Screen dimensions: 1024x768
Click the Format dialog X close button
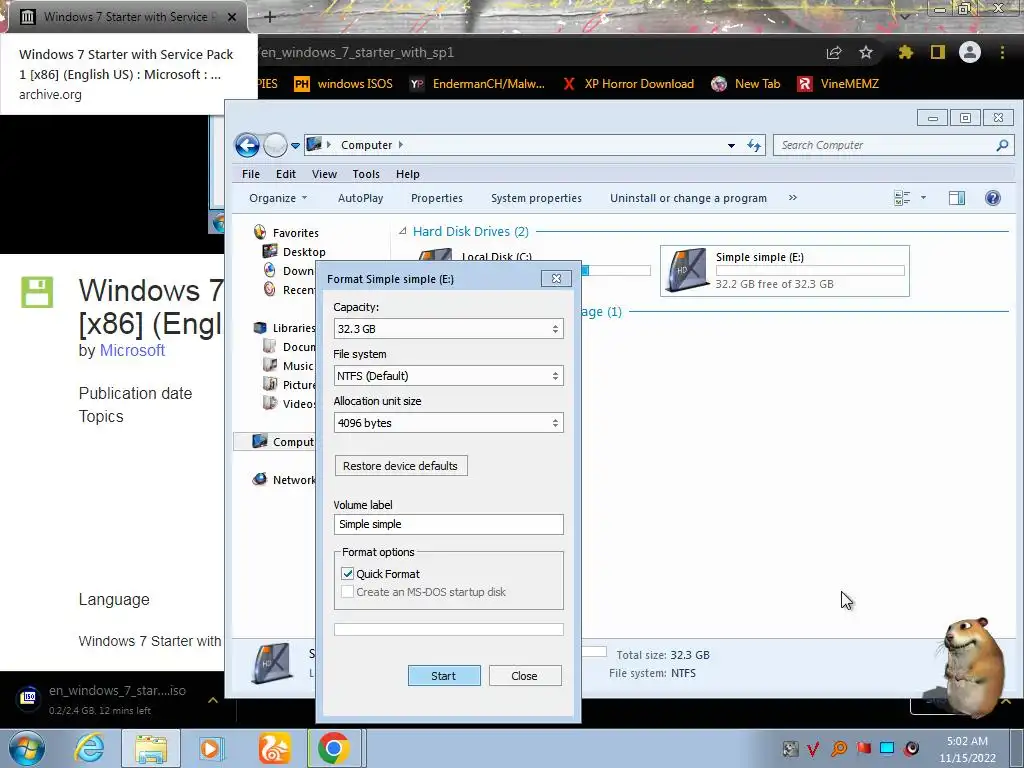(x=556, y=278)
